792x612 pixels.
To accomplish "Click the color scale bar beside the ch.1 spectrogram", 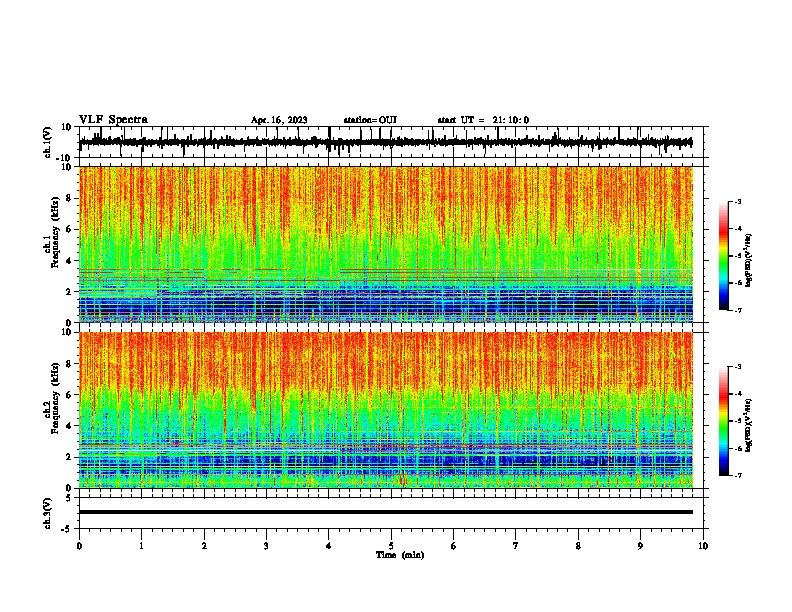I will 723,256.
